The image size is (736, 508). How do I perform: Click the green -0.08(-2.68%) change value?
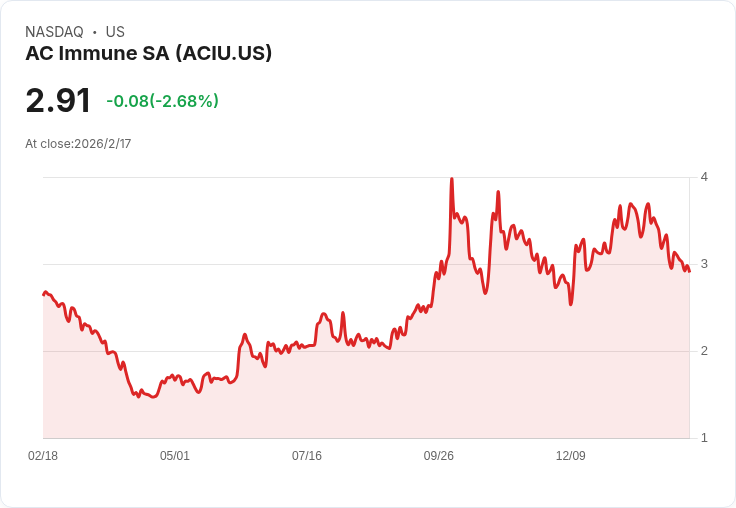162,101
